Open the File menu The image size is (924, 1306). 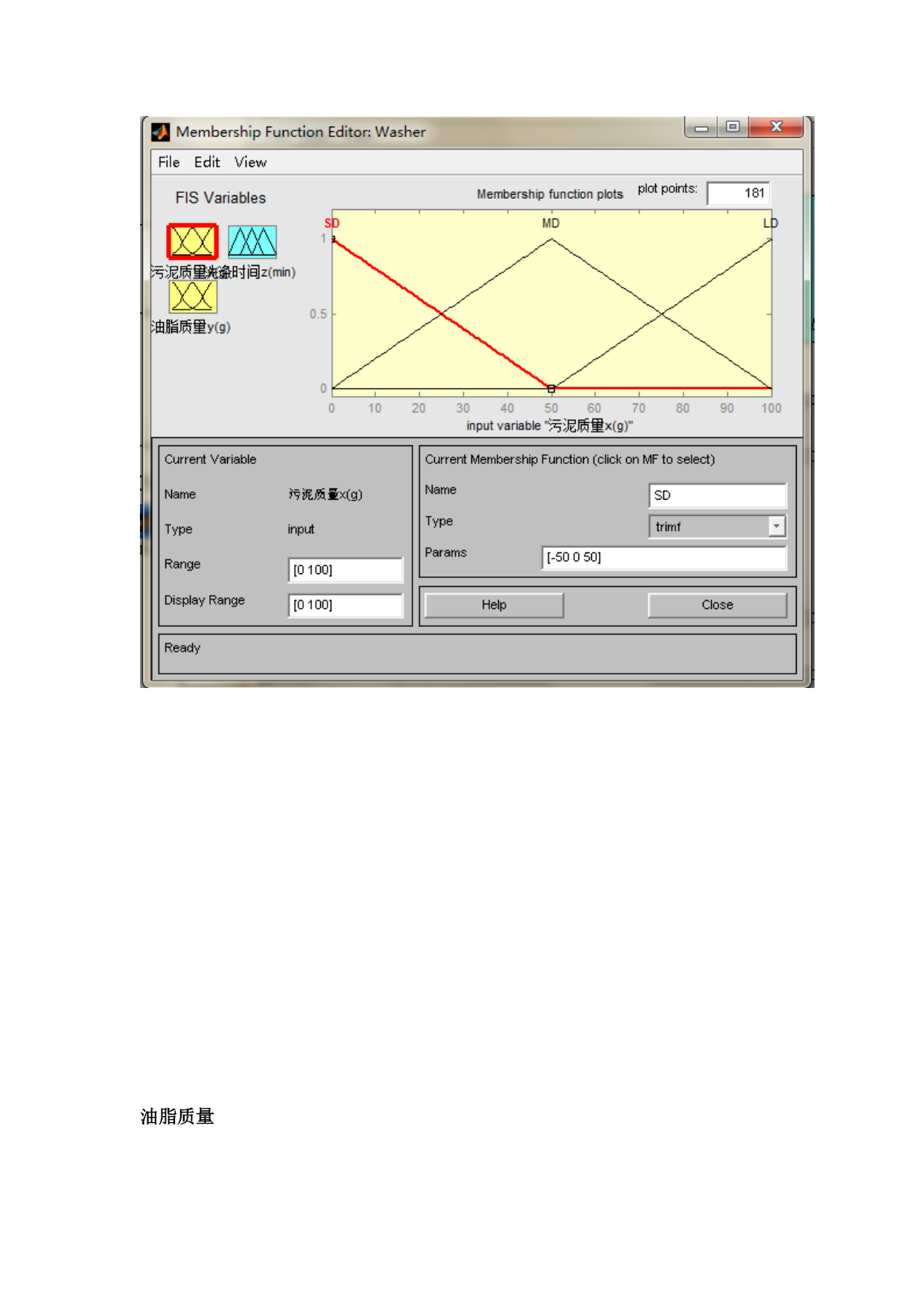point(169,162)
